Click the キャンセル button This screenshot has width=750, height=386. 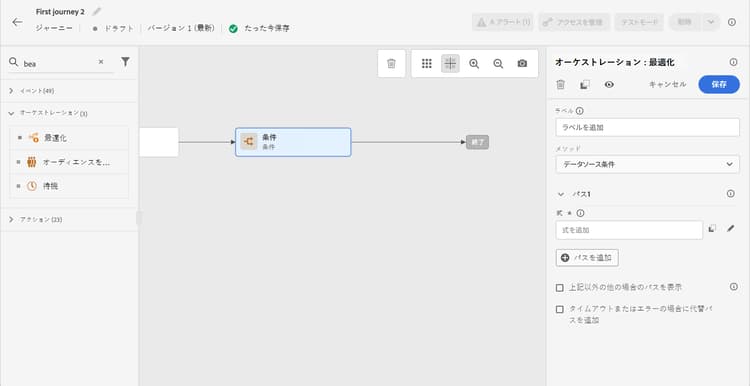click(667, 84)
